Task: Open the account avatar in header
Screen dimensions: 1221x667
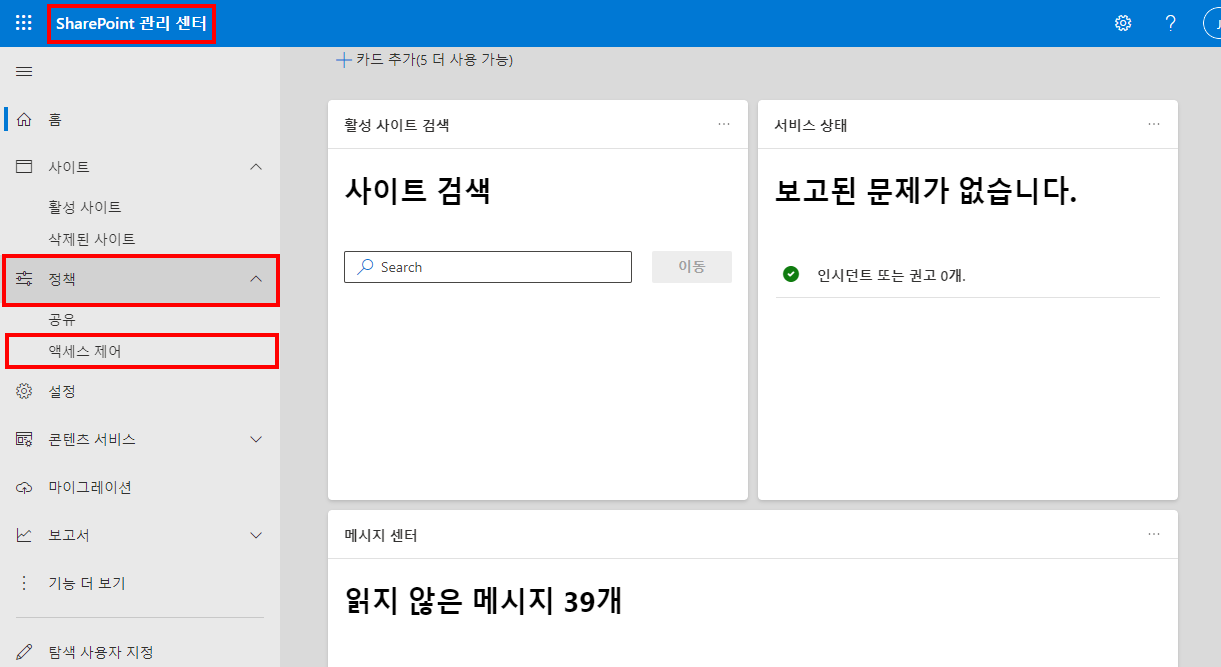Action: pos(1212,23)
